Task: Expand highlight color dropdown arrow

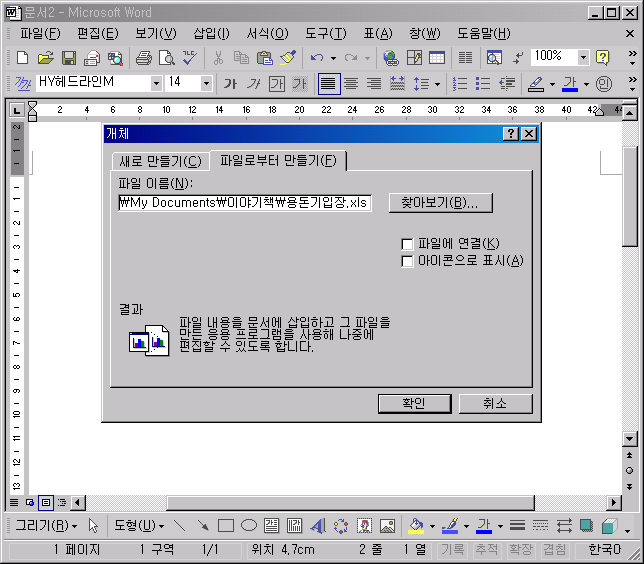Action: (552, 84)
